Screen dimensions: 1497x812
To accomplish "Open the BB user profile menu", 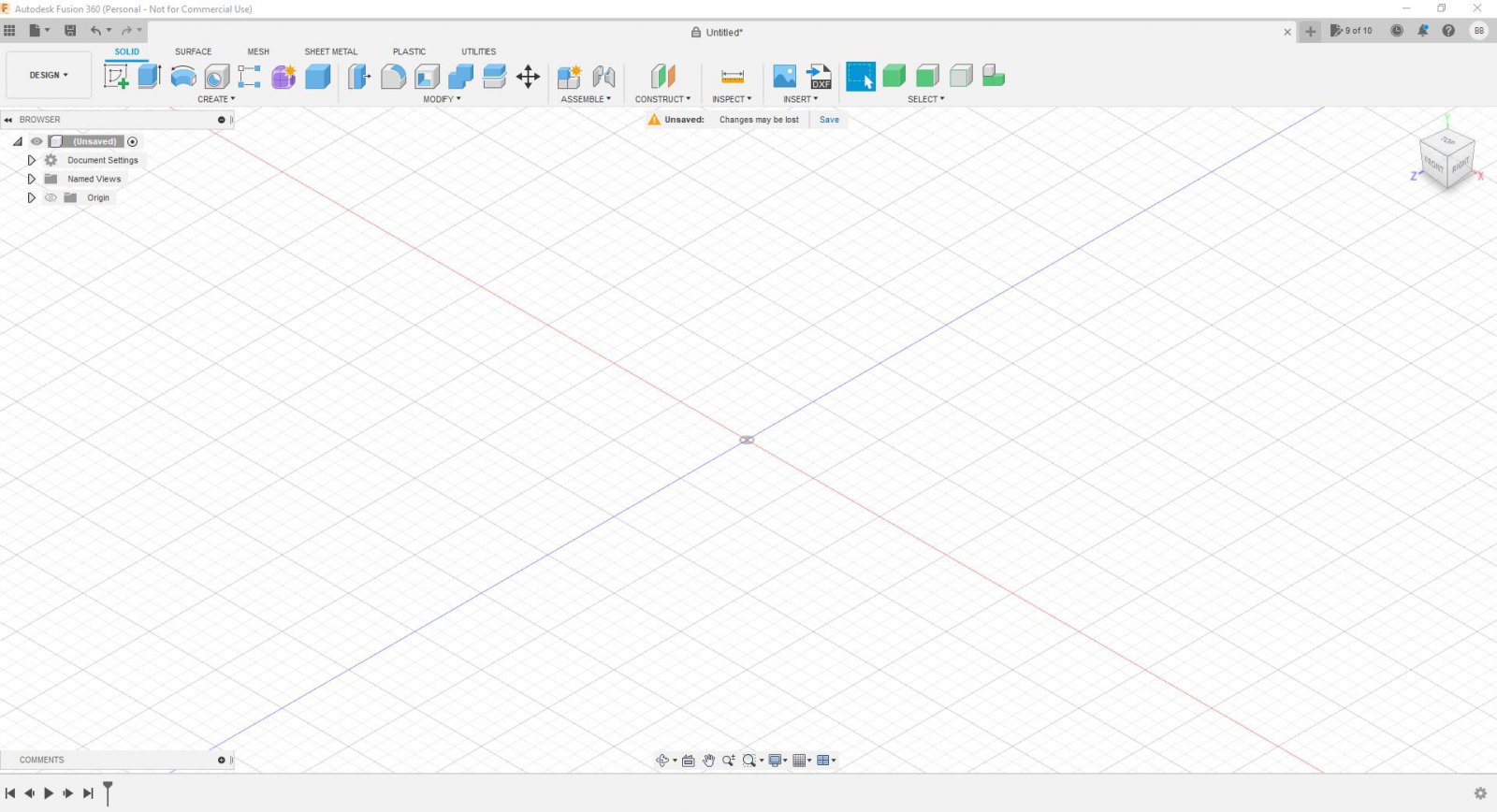I will (1479, 31).
